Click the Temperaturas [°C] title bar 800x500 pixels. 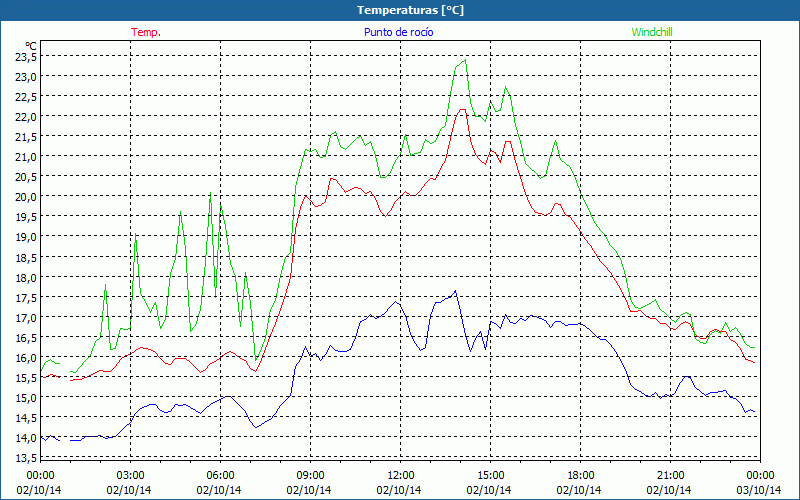pos(400,10)
